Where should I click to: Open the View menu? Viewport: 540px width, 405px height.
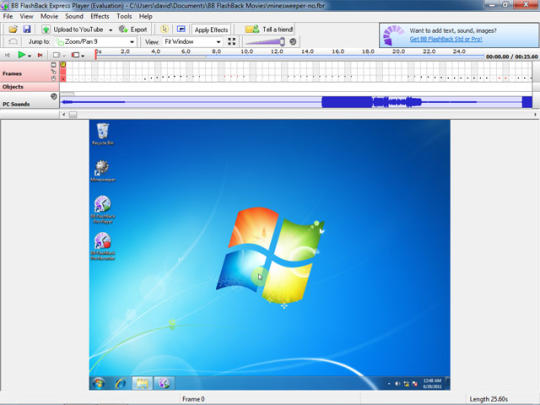(x=27, y=17)
